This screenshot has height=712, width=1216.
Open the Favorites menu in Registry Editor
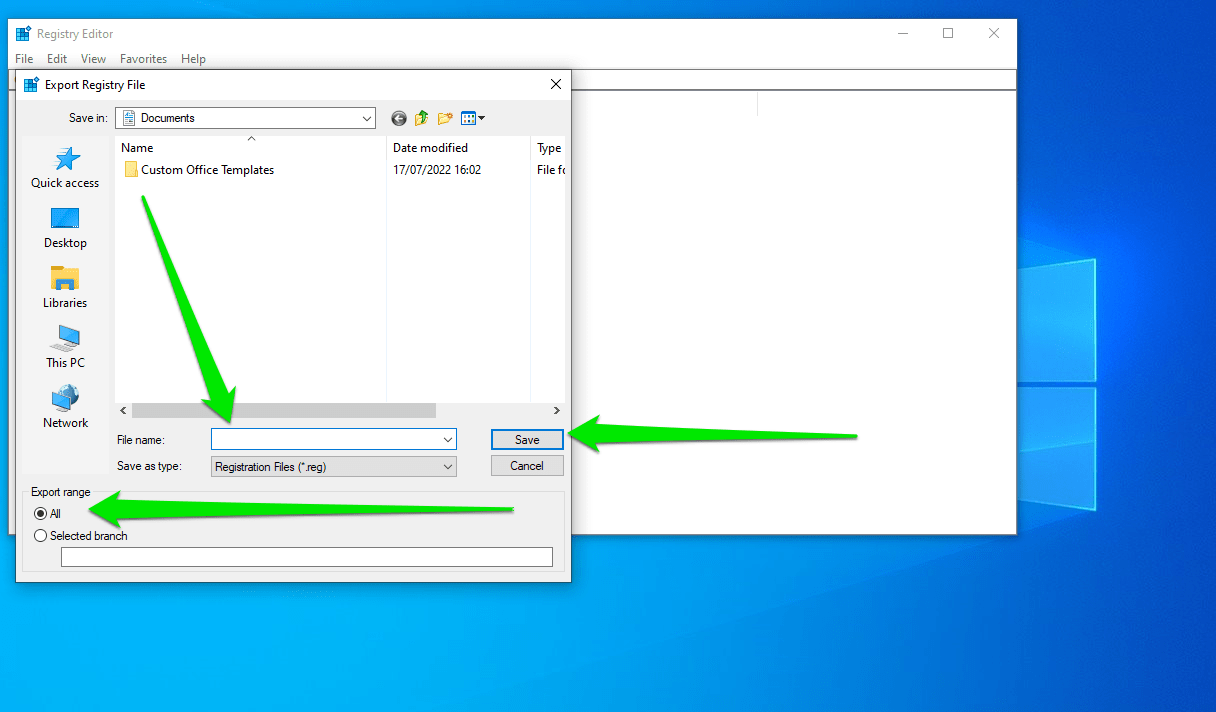coord(143,59)
